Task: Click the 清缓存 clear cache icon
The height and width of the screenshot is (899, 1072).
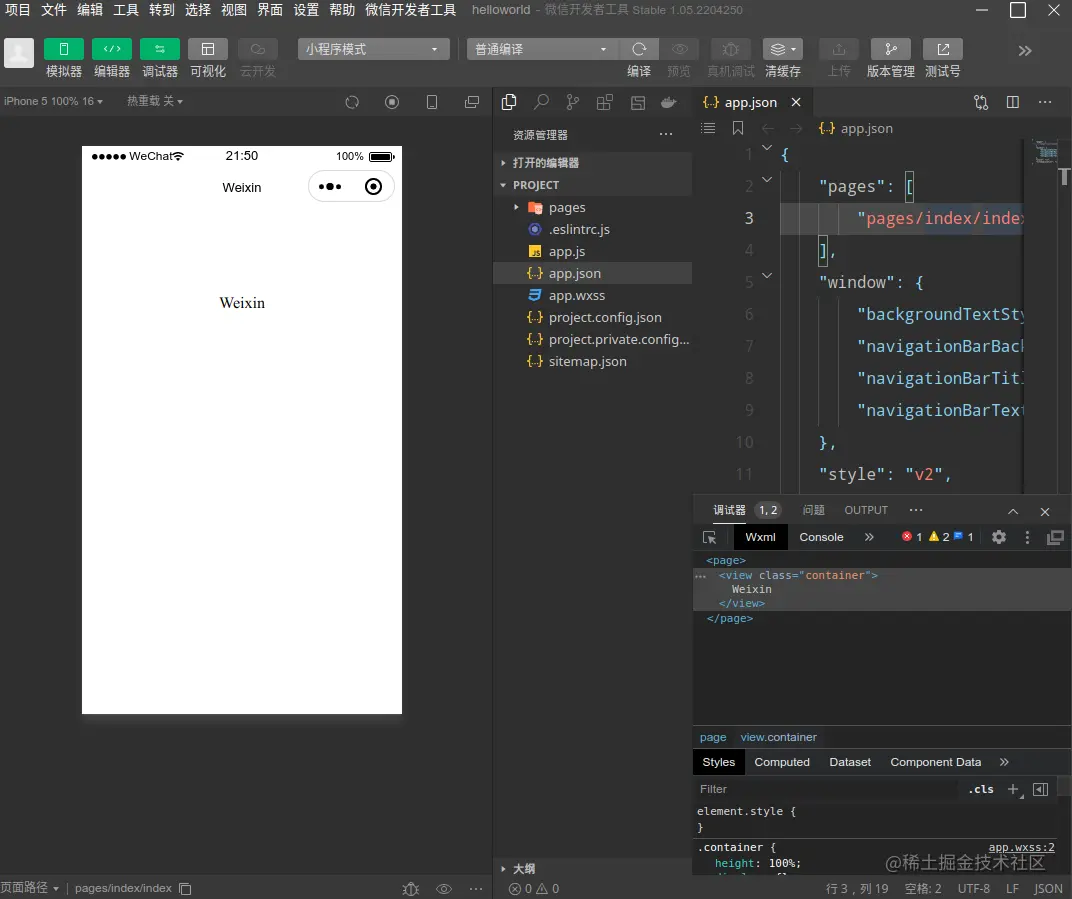Action: [x=783, y=49]
